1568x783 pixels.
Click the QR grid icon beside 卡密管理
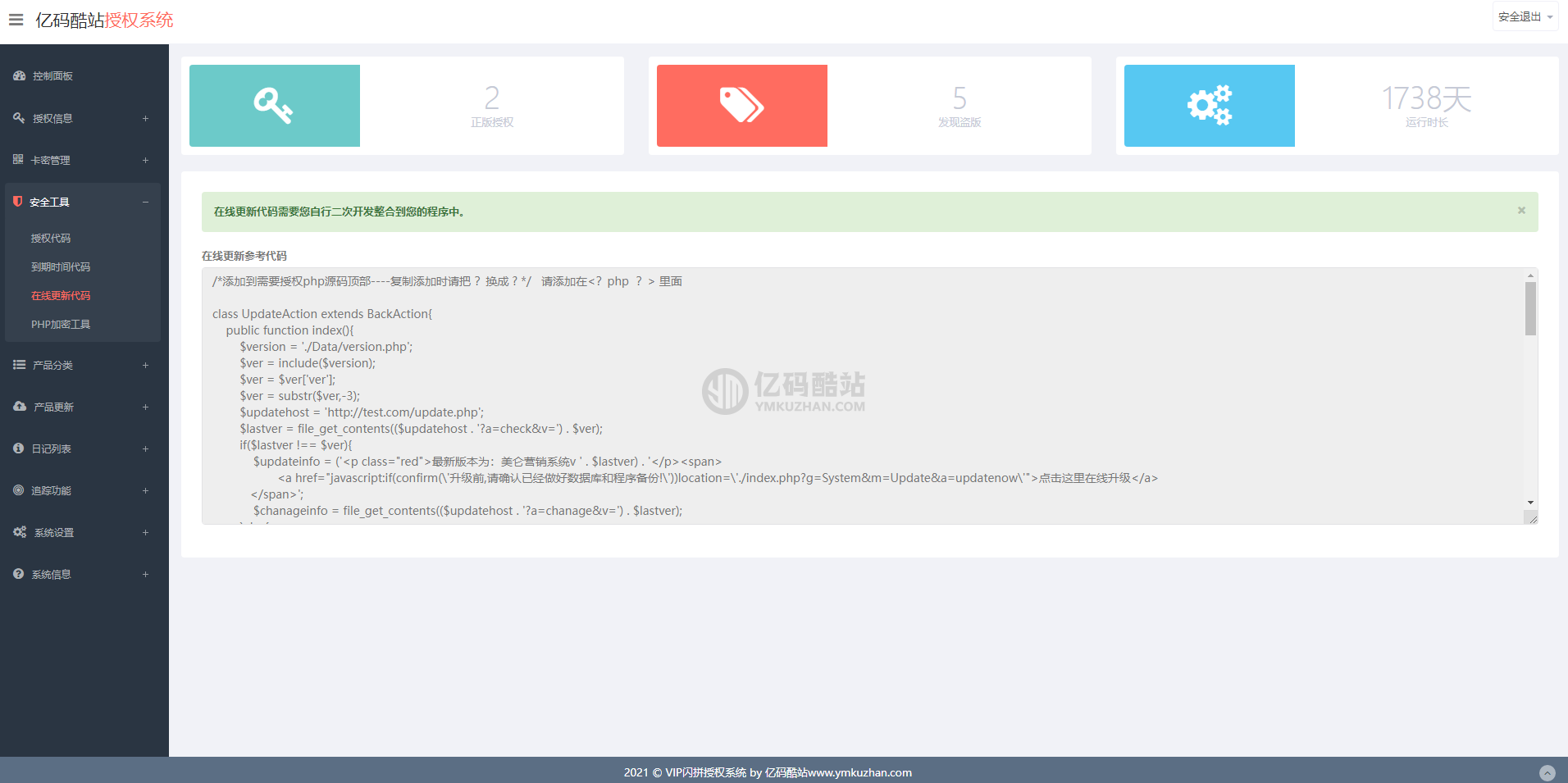tap(18, 159)
